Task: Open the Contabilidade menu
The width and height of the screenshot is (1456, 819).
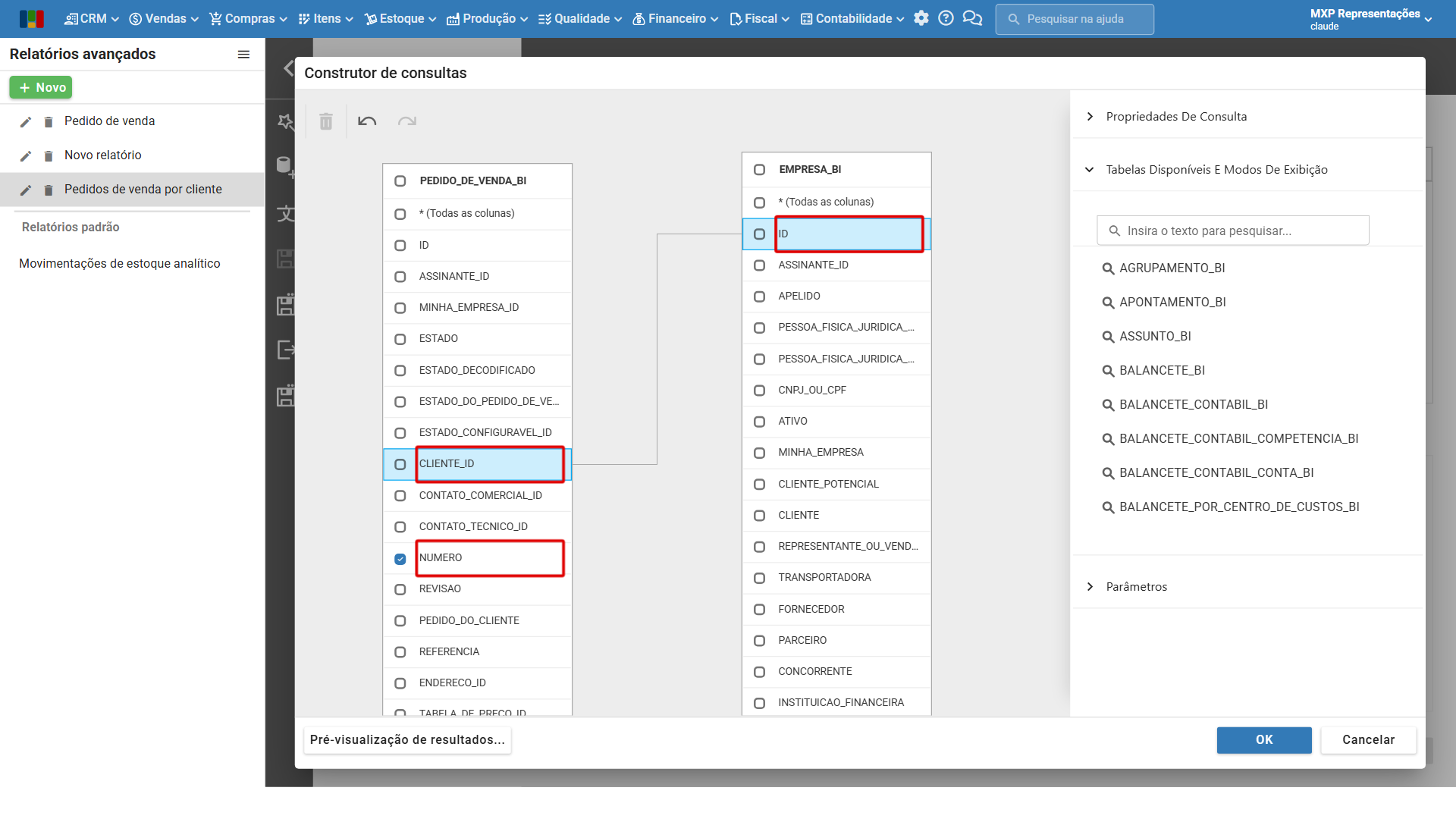Action: pos(852,19)
